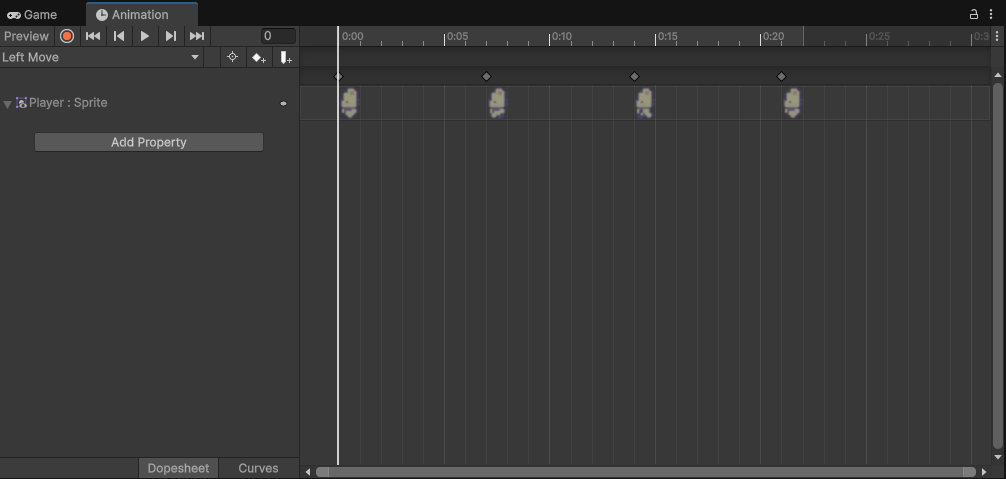The width and height of the screenshot is (1006, 479).
Task: Go to end of animation clip
Action: click(197, 36)
